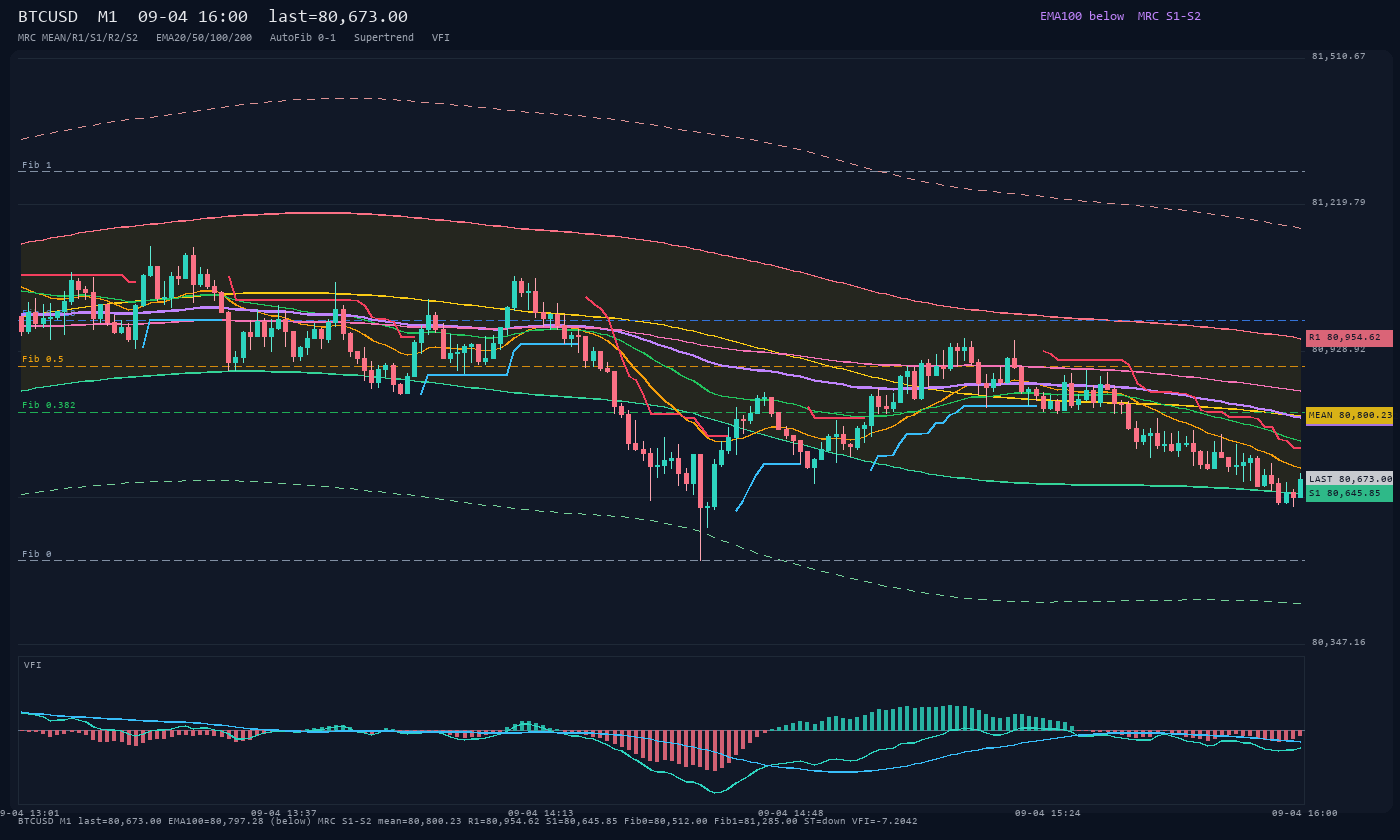Screen dimensions: 1400x840
Task: Click the 81,219.79 price axis value
Action: point(1338,202)
